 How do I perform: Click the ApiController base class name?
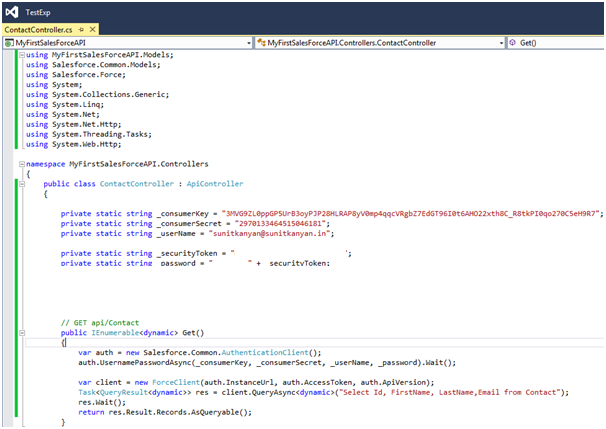(215, 184)
